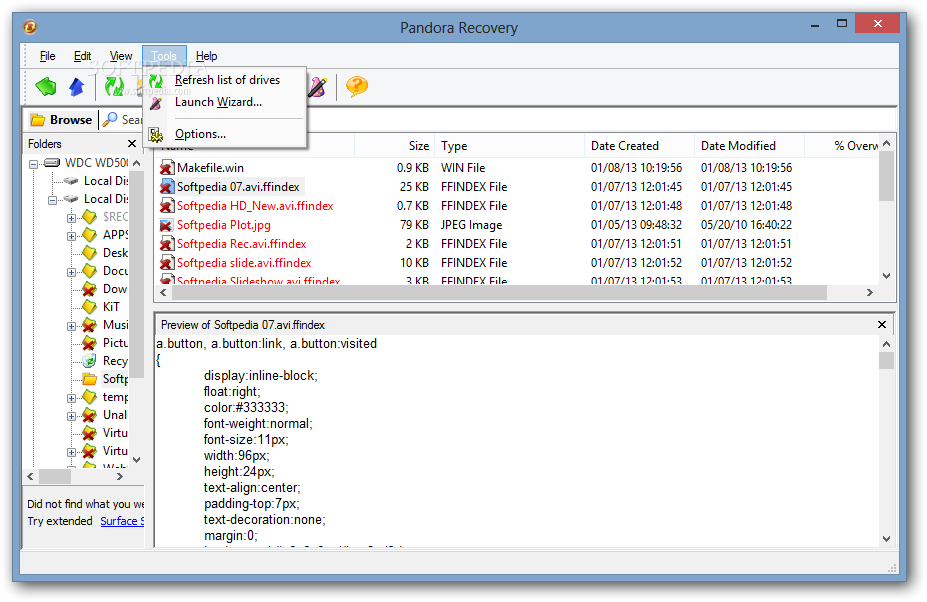Collapse the second Local Disk node
The width and height of the screenshot is (927, 602).
click(52, 200)
